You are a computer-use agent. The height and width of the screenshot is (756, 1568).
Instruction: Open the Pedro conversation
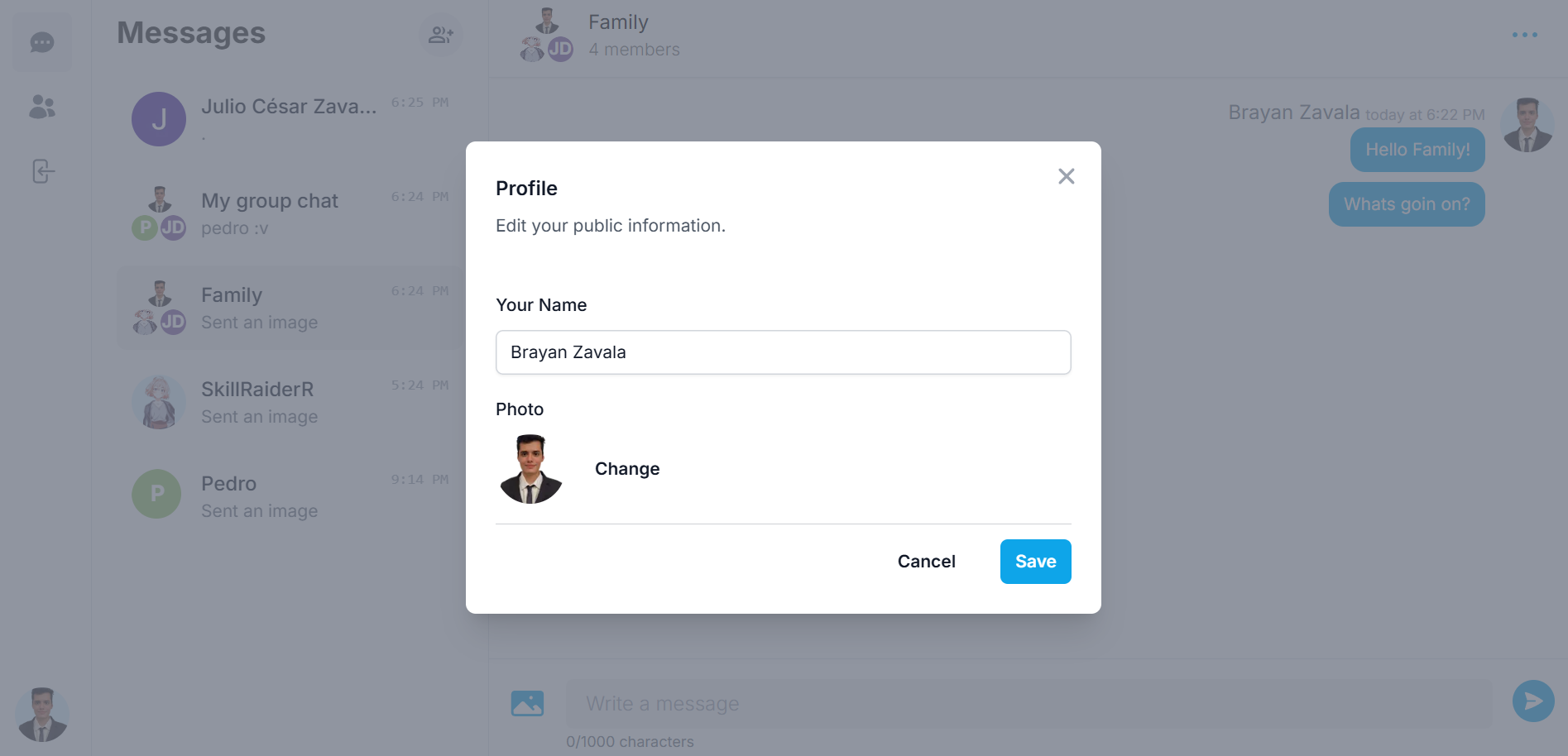pyautogui.click(x=290, y=496)
